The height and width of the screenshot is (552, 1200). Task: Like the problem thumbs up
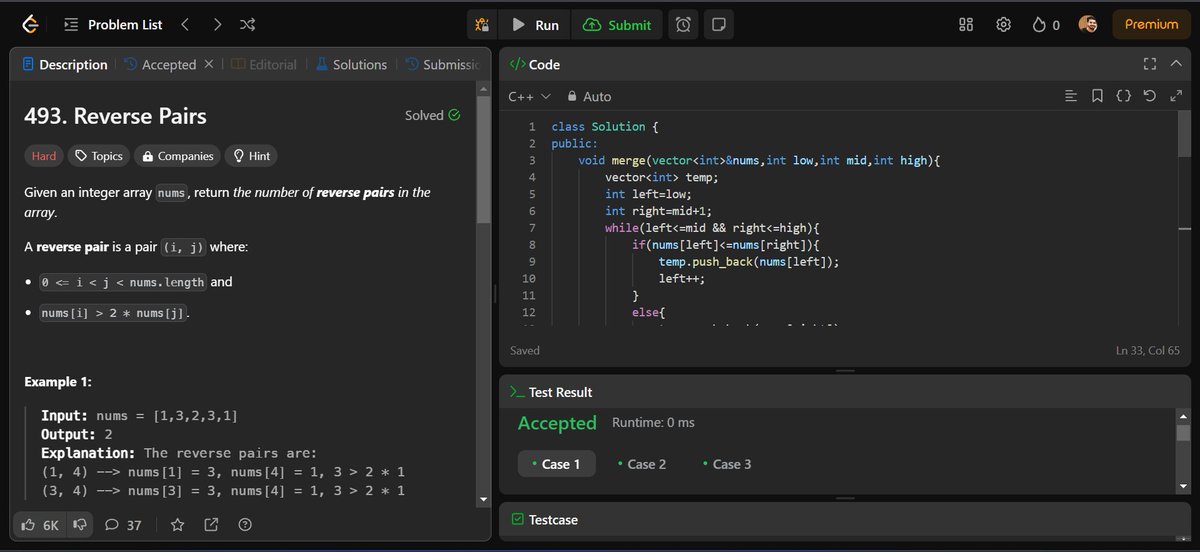pyautogui.click(x=42, y=524)
